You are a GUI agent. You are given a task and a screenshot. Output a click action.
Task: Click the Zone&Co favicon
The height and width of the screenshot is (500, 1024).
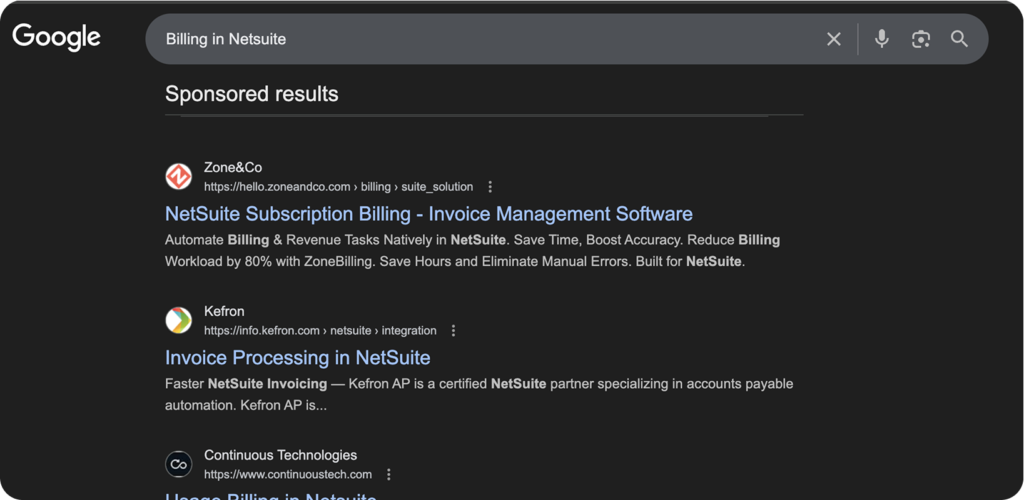pyautogui.click(x=178, y=177)
